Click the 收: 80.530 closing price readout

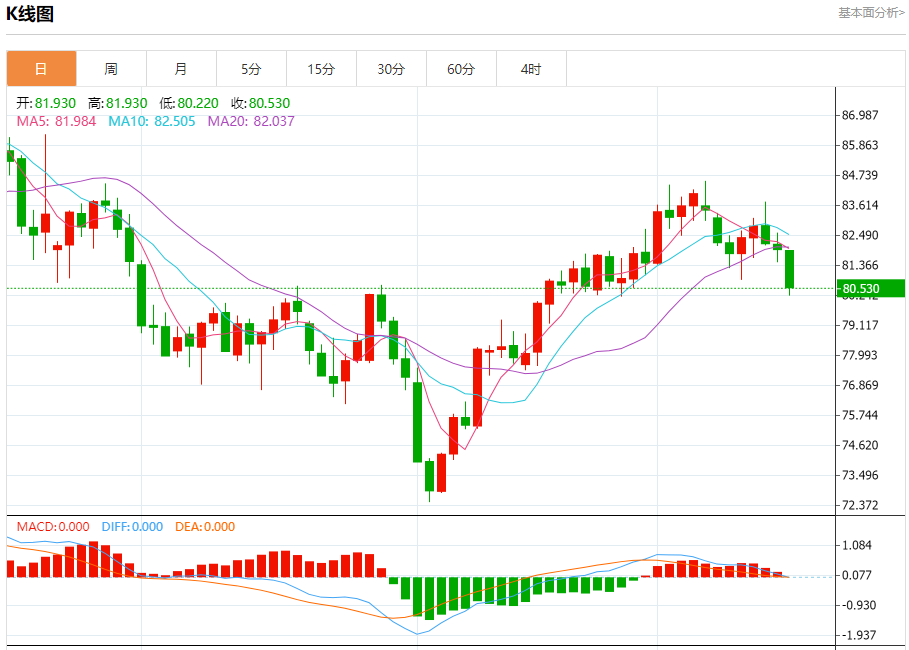coord(261,103)
